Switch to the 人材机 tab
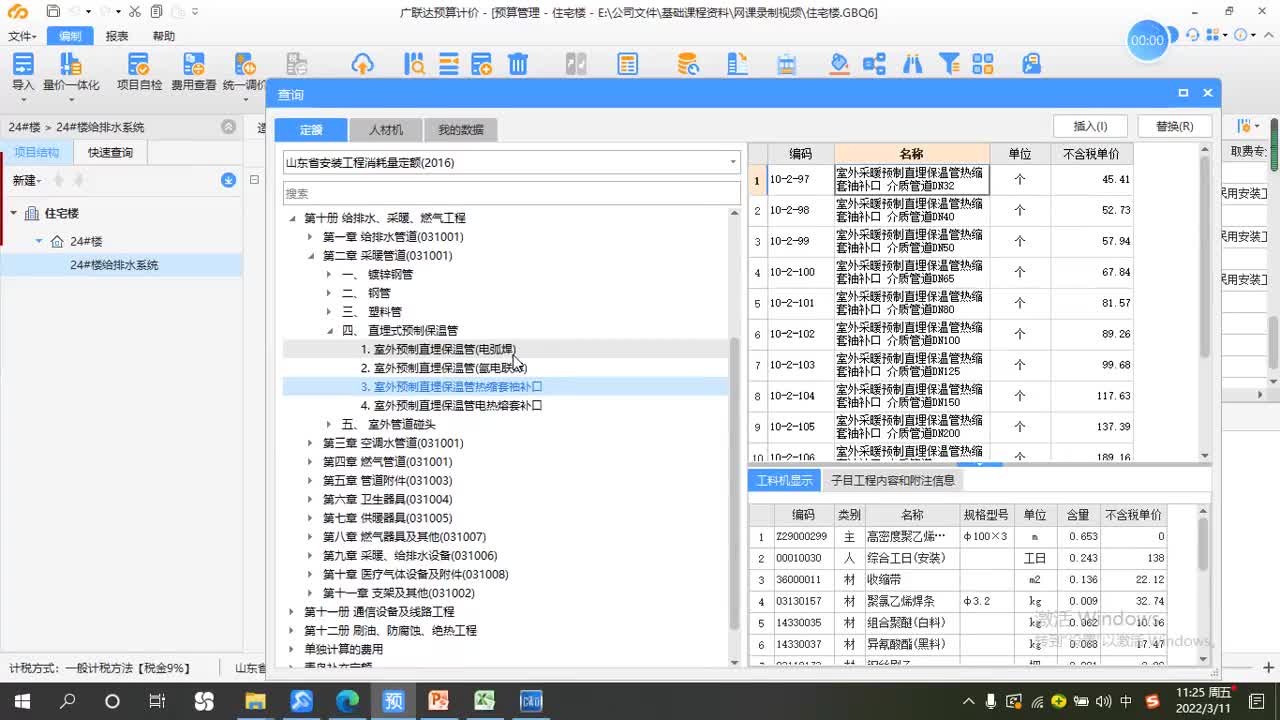1280x720 pixels. pyautogui.click(x=386, y=130)
